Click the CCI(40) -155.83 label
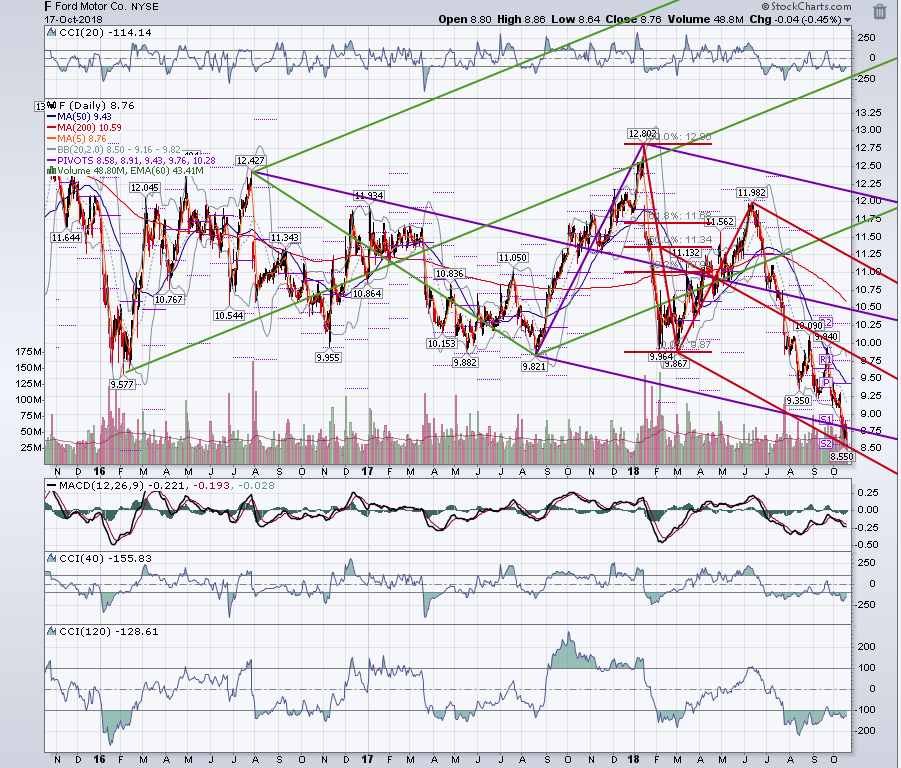Screen dimensions: 901x768 [106, 558]
